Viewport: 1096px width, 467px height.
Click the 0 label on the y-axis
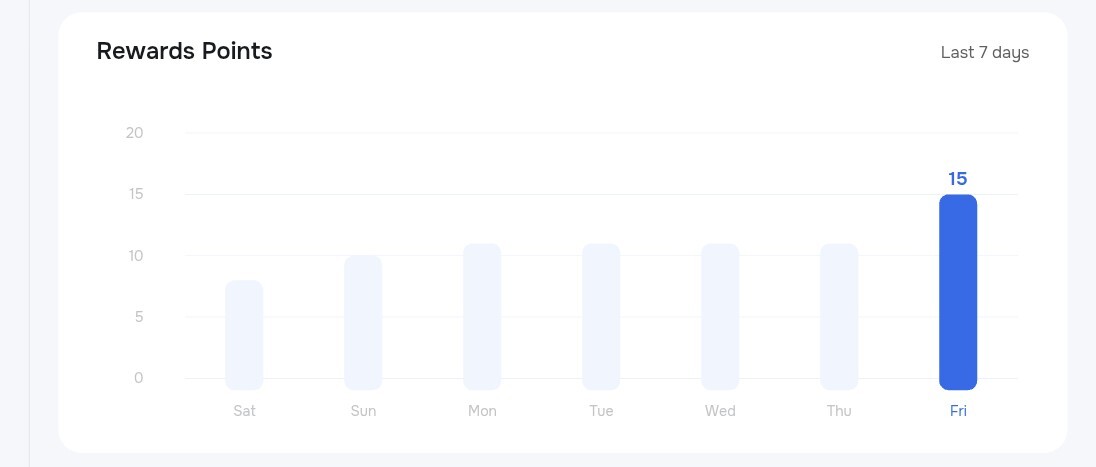pyautogui.click(x=138, y=378)
